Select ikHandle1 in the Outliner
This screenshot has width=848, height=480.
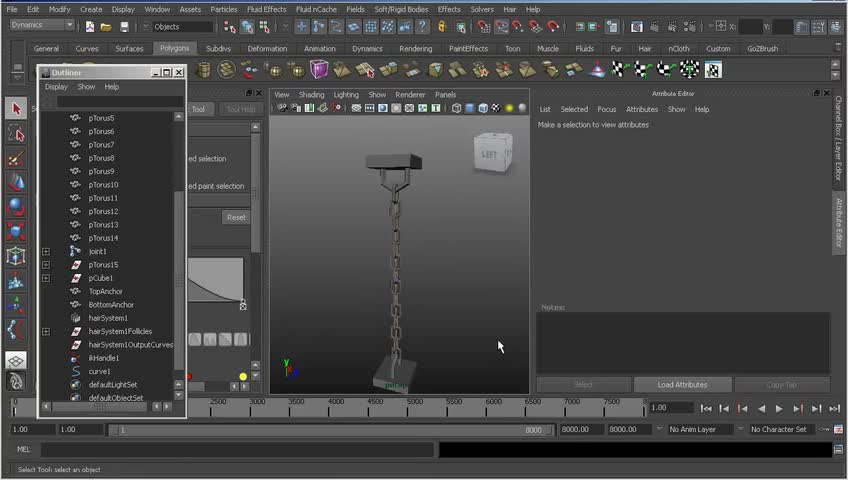(x=104, y=358)
